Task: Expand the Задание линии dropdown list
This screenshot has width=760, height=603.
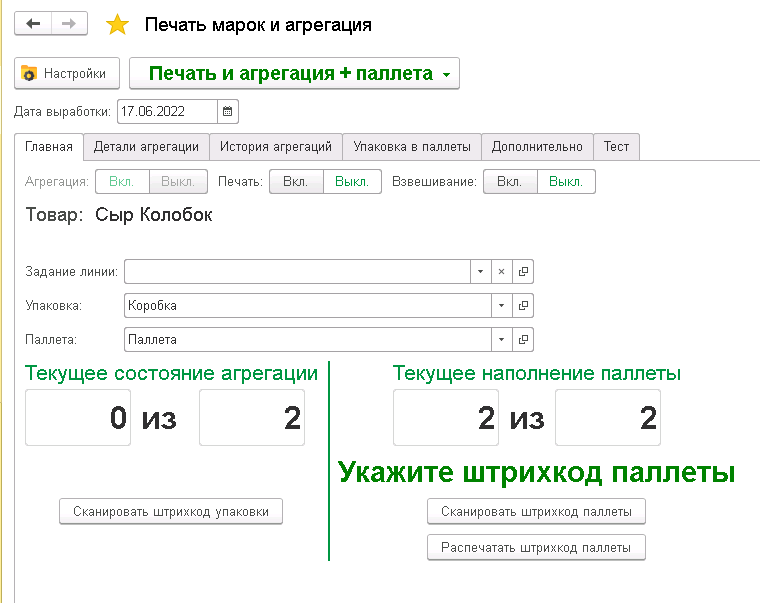Action: coord(480,271)
